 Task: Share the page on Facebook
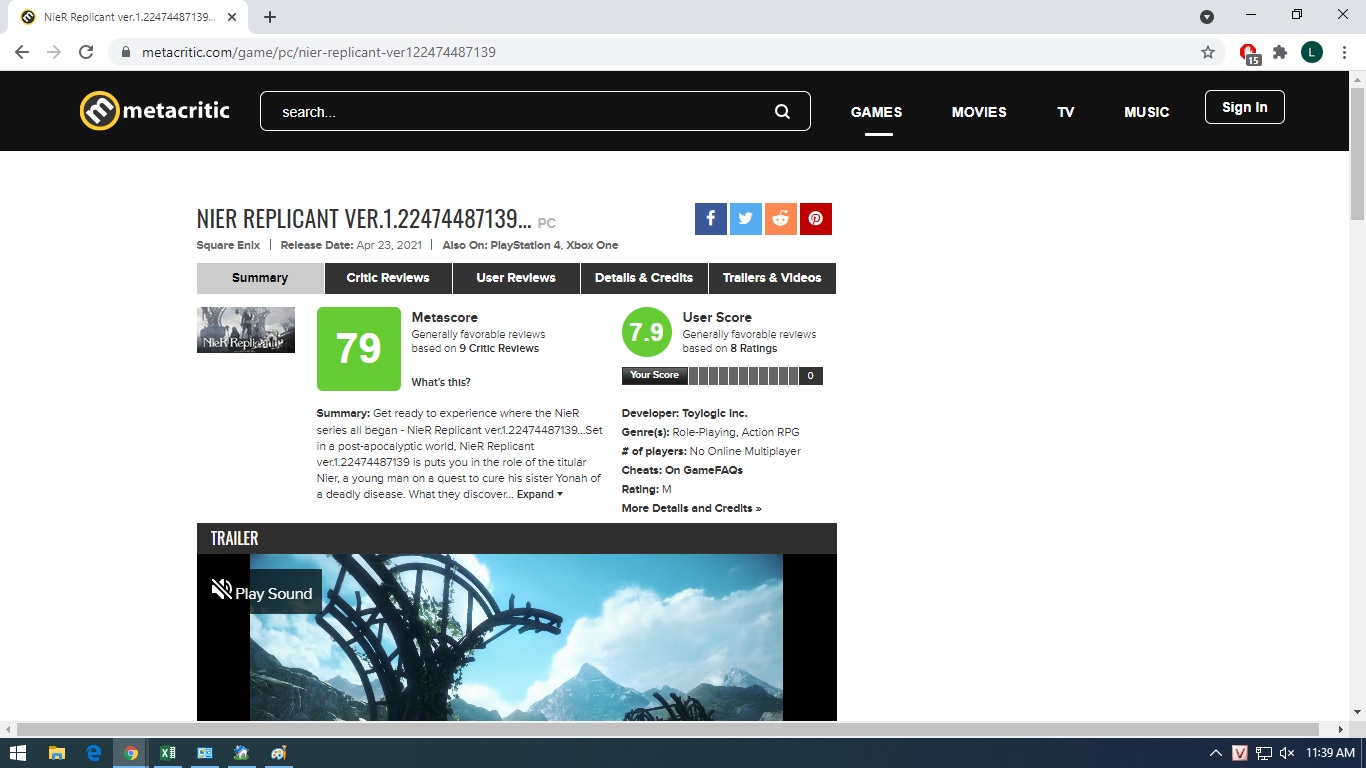coord(711,219)
